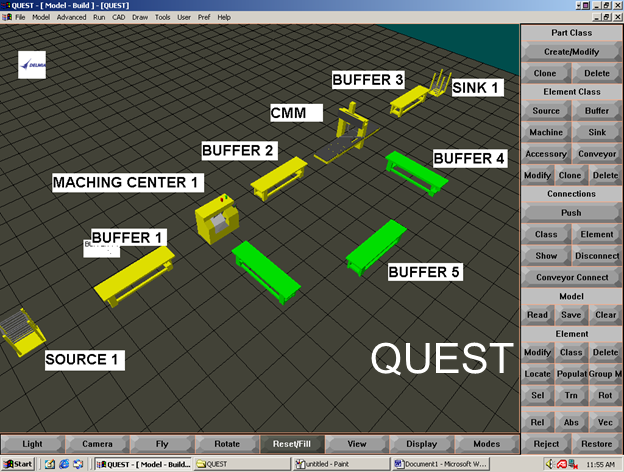
Task: Click Delete under Part Class
Action: click(597, 73)
